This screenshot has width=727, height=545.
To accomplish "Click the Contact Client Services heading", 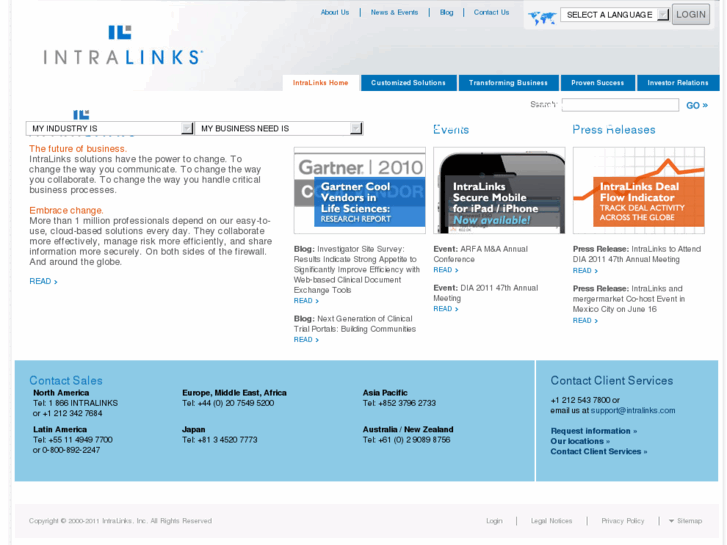I will pyautogui.click(x=612, y=380).
